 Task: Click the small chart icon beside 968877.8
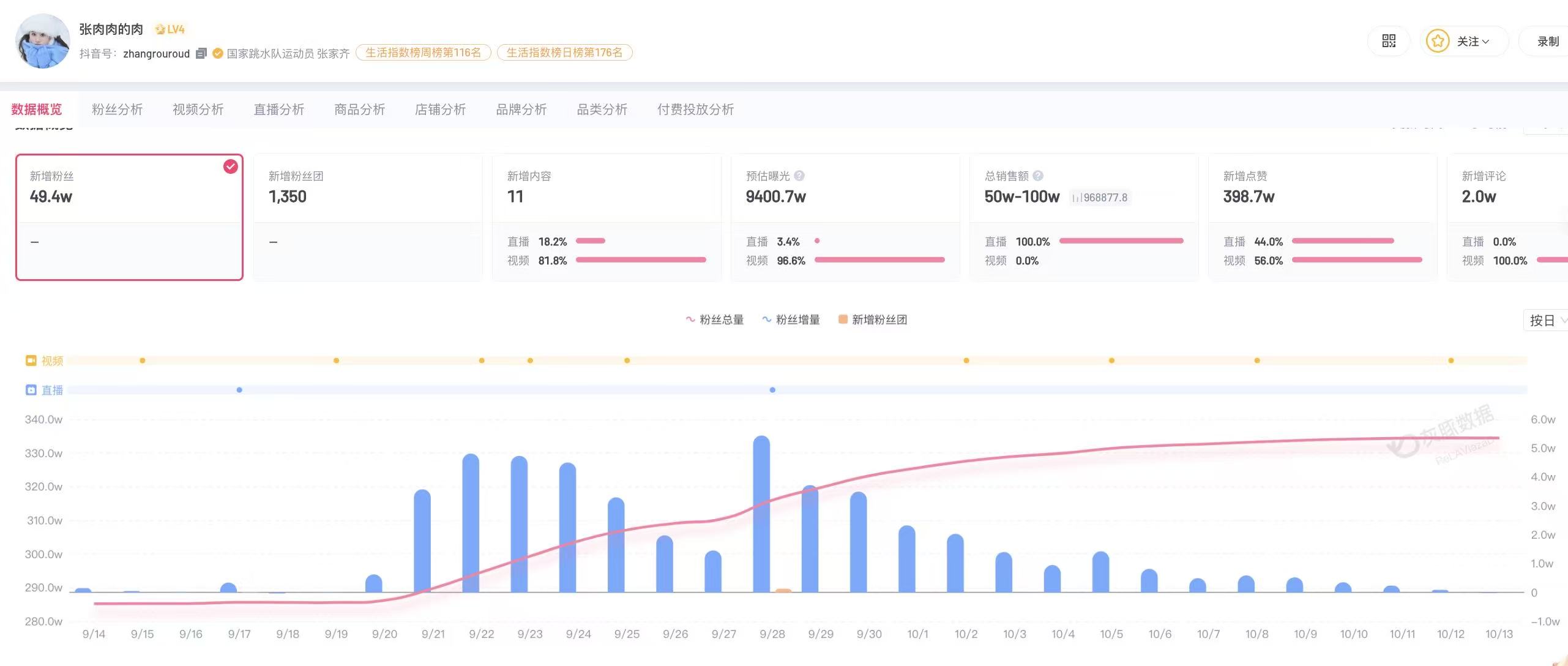click(1077, 198)
